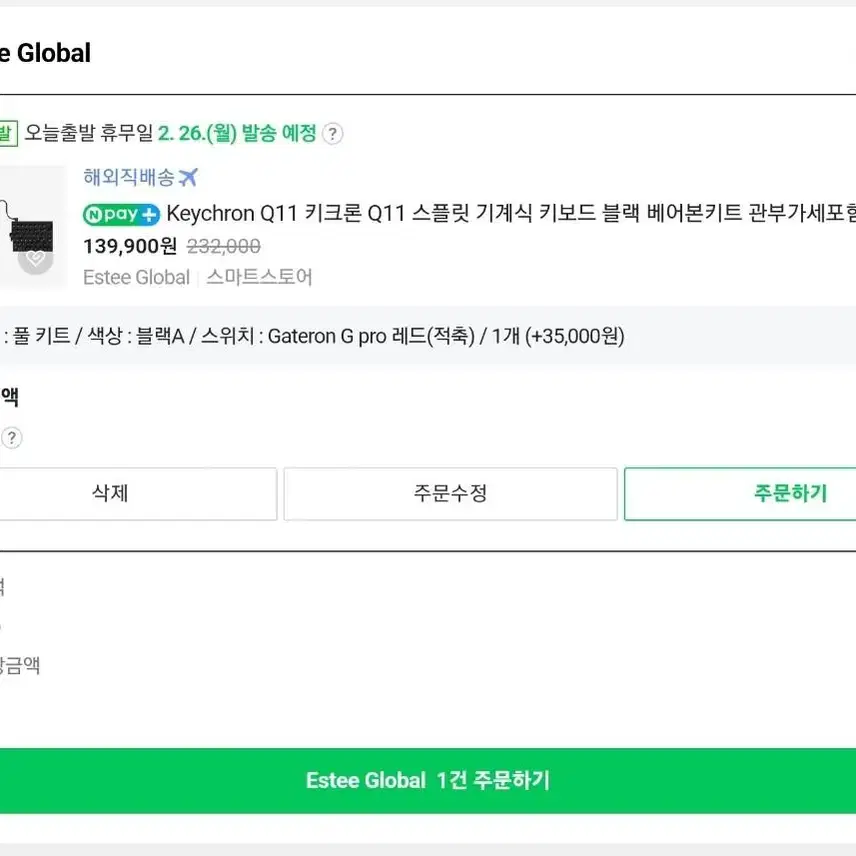This screenshot has height=856, width=856.
Task: Open the Keychron Q11 product title link
Action: coord(511,213)
